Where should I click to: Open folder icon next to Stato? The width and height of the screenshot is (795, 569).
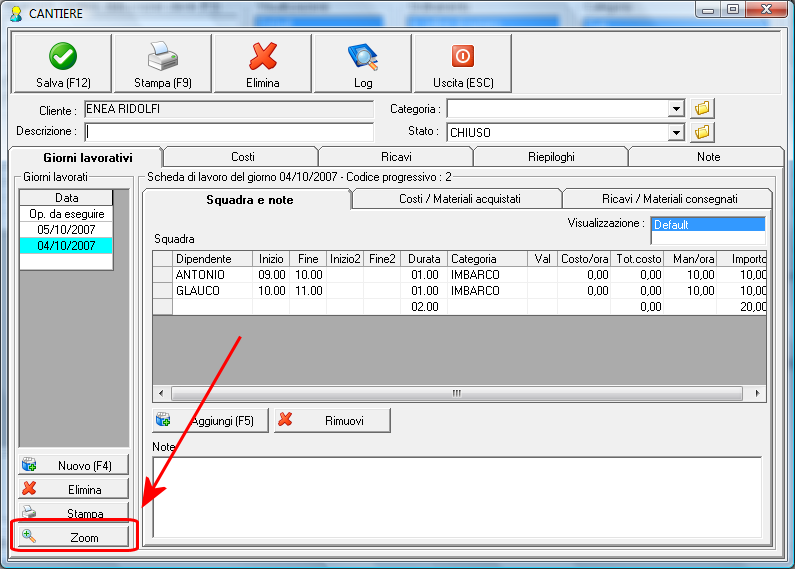(x=702, y=132)
